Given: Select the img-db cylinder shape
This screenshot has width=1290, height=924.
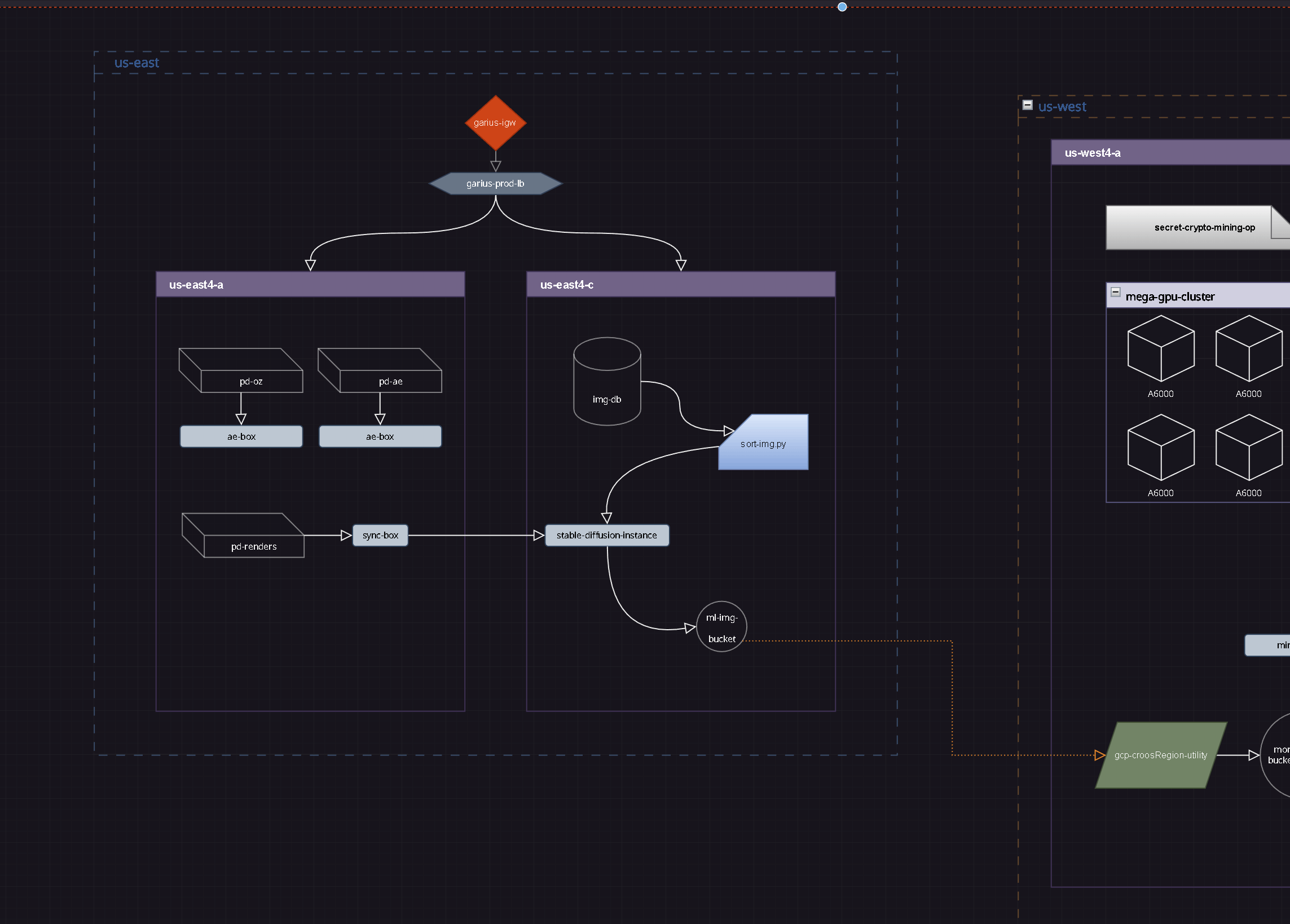Looking at the screenshot, I should click(x=607, y=382).
